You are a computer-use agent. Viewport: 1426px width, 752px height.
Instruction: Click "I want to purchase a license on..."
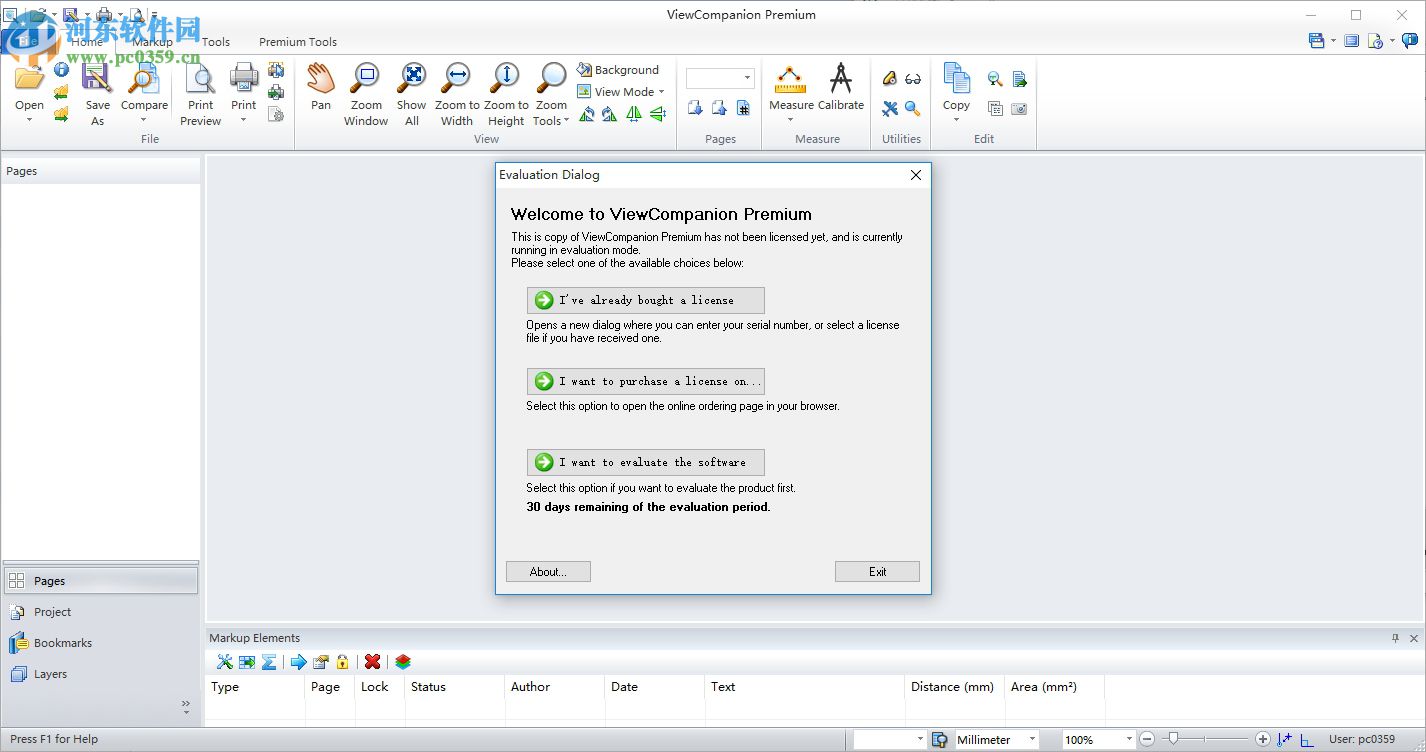646,381
